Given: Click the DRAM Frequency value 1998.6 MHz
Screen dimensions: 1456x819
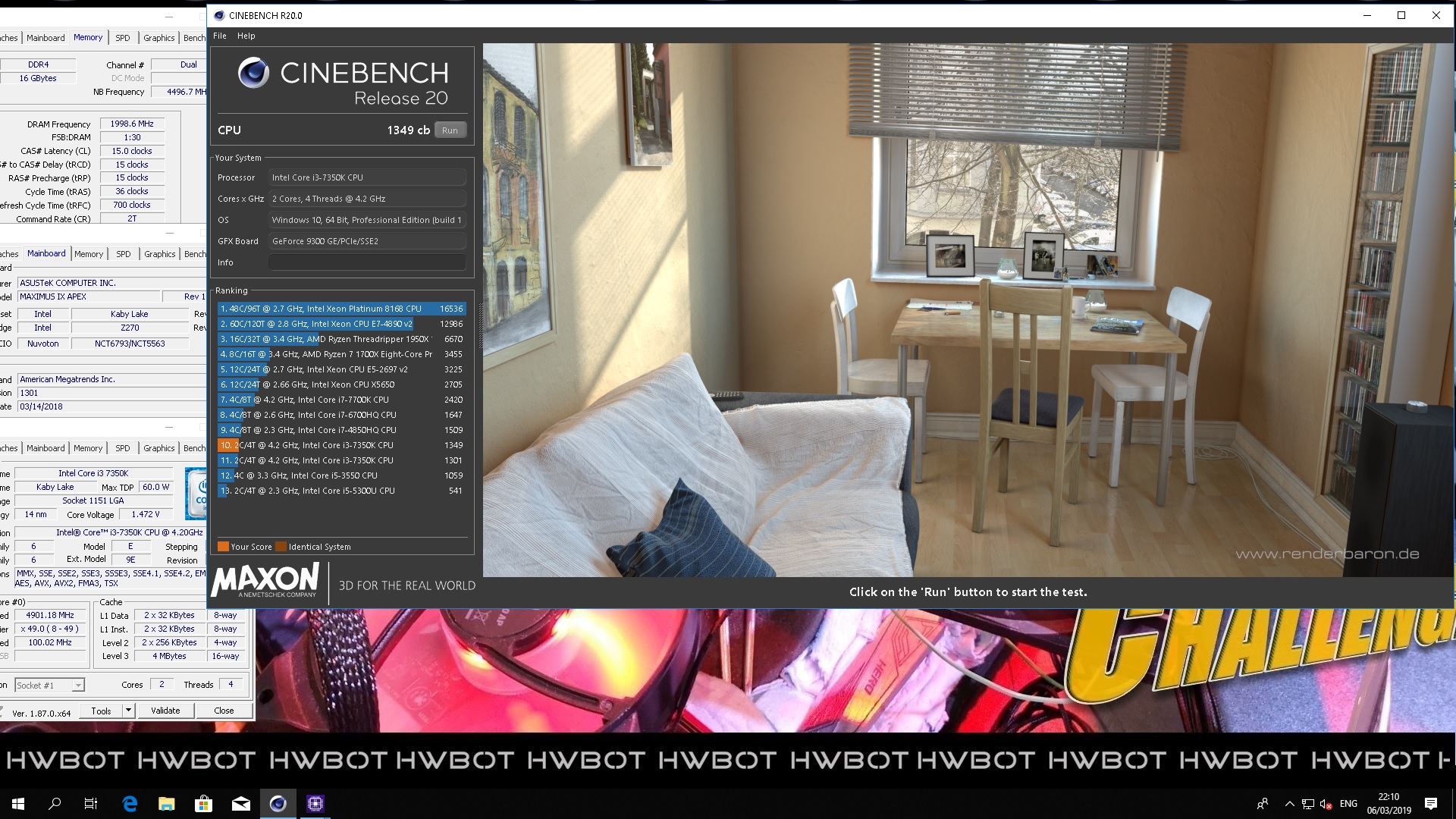Looking at the screenshot, I should pos(133,124).
